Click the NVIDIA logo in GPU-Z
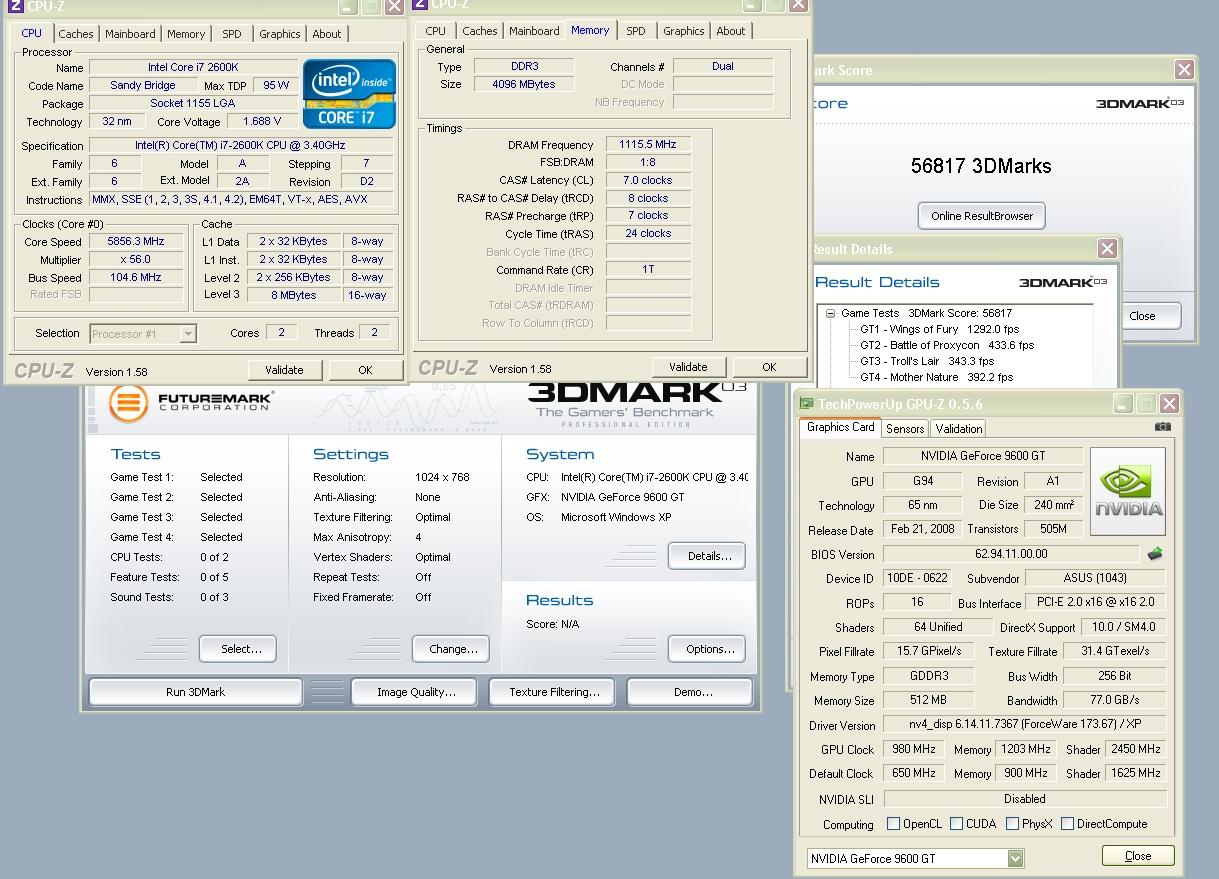Viewport: 1219px width, 879px height. point(1128,491)
